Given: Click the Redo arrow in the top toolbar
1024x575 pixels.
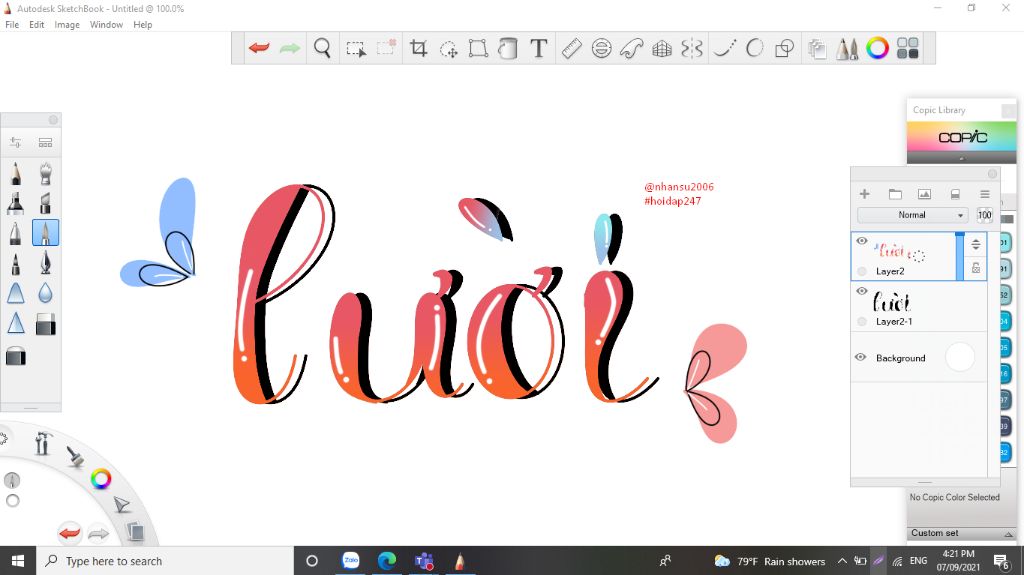Looking at the screenshot, I should tap(289, 48).
